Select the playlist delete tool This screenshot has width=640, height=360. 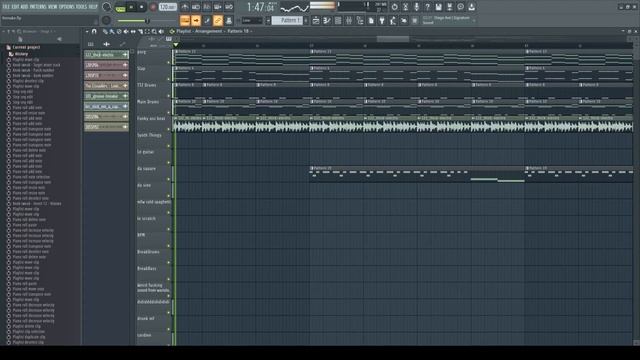click(119, 31)
